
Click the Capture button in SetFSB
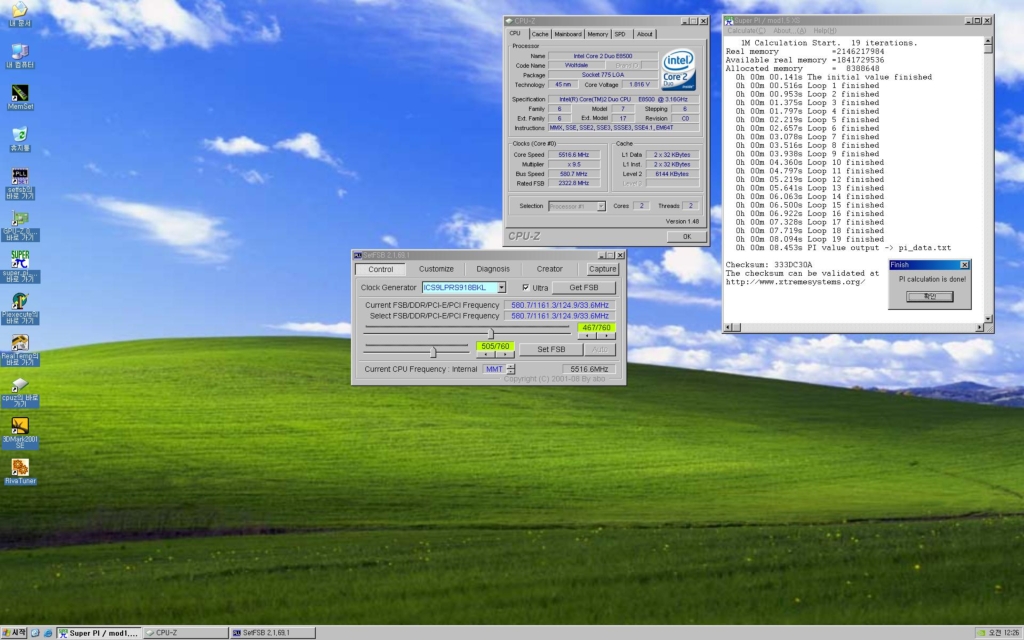click(602, 269)
